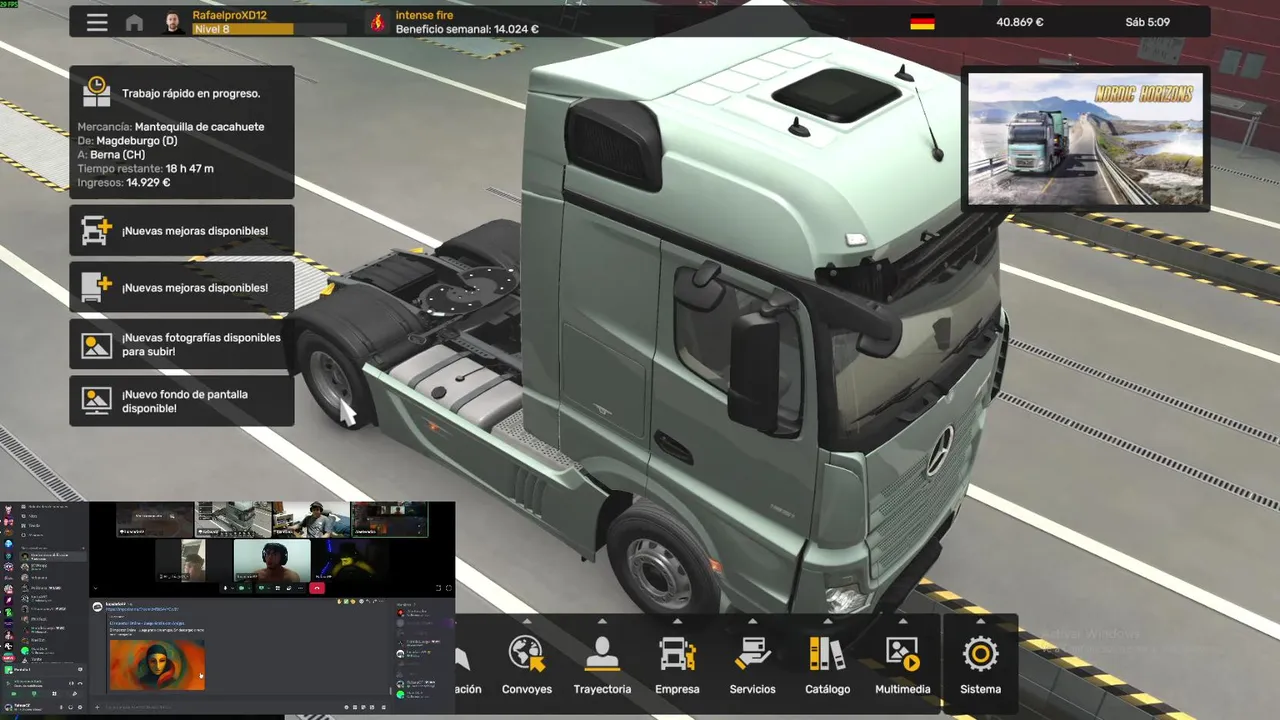Viewport: 1280px width, 720px height.
Task: Toggle mute in Discord user panel
Action: click(x=61, y=707)
